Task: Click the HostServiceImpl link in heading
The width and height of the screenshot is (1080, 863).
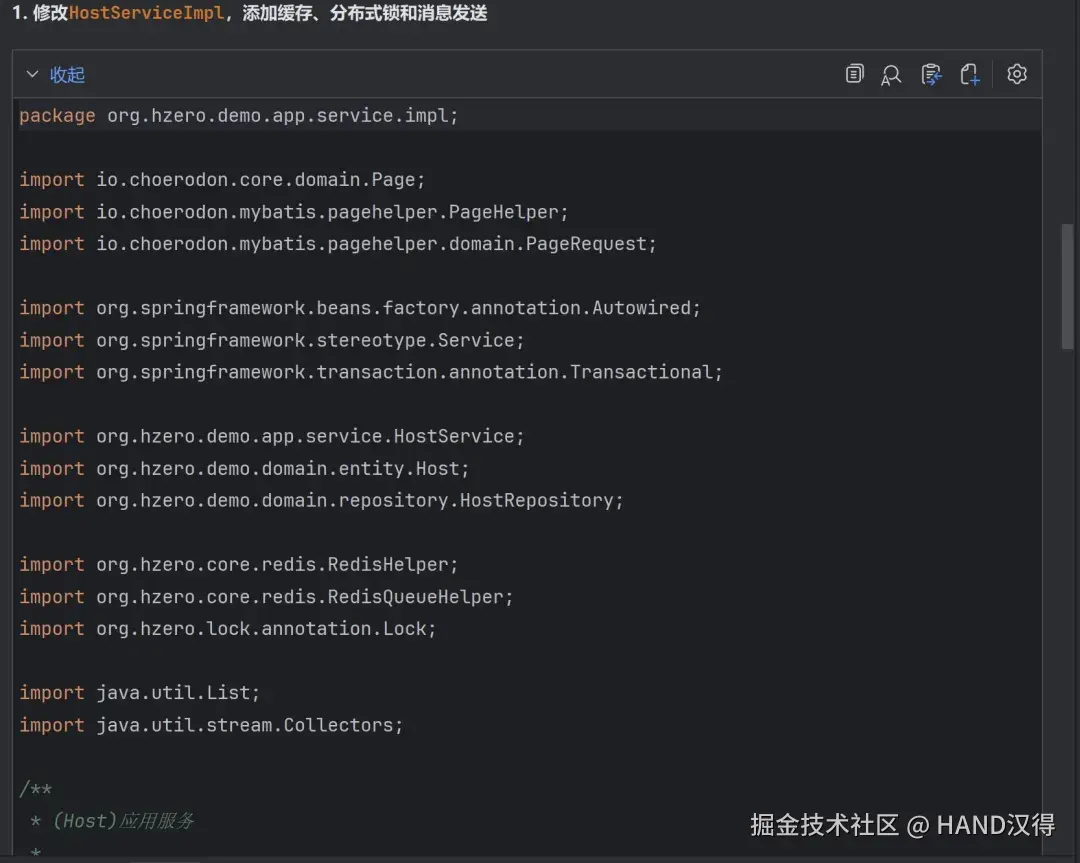Action: (146, 14)
